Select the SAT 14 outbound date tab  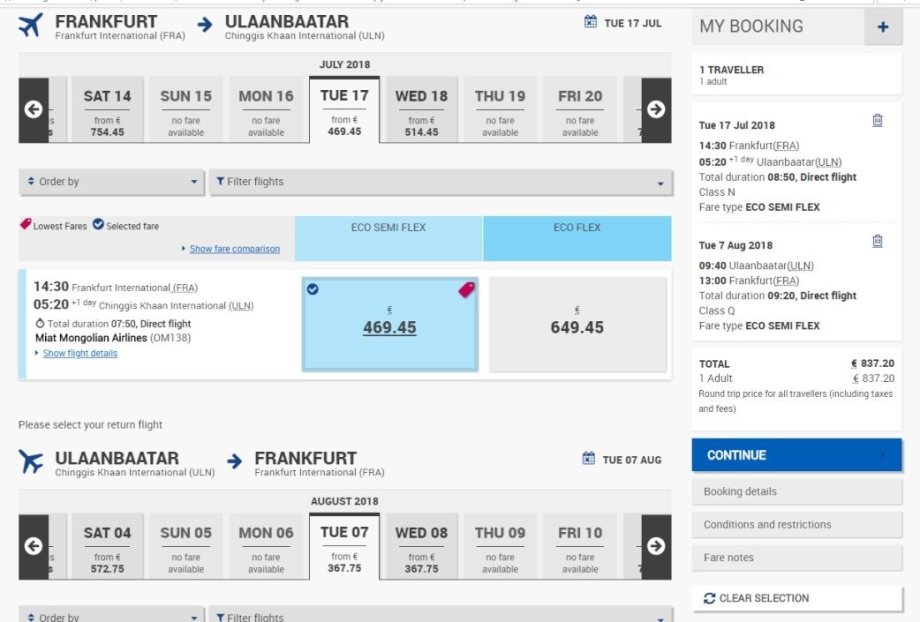tap(107, 110)
